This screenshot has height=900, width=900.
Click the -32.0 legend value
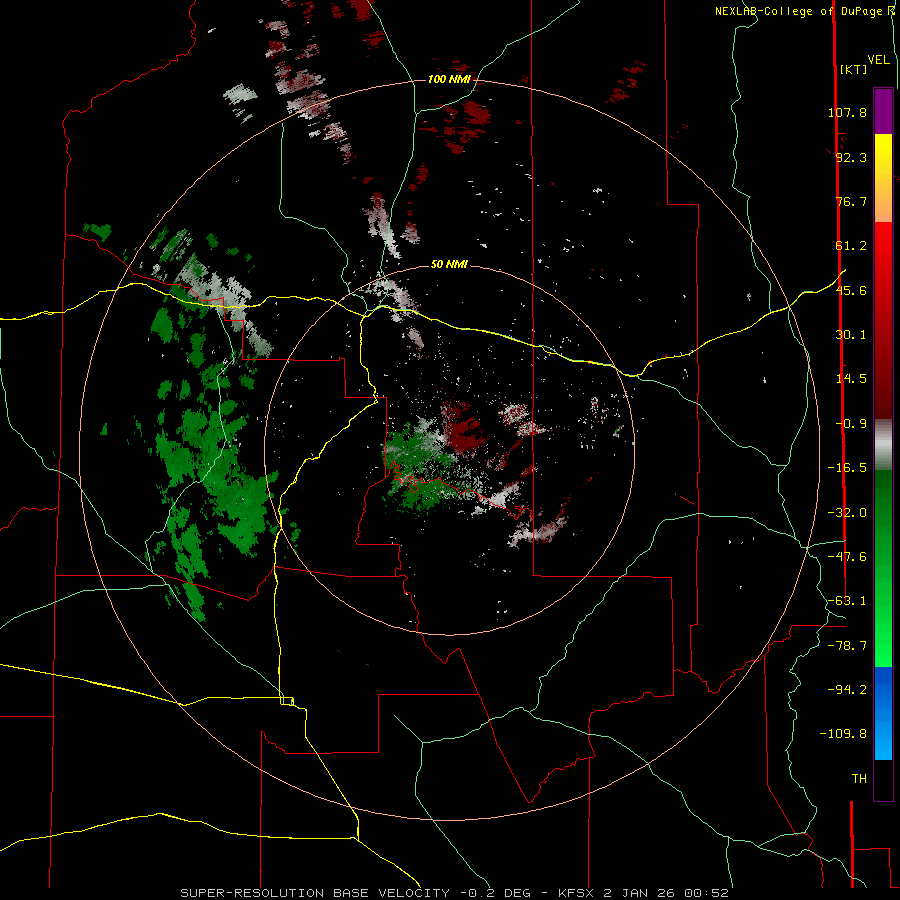point(847,513)
